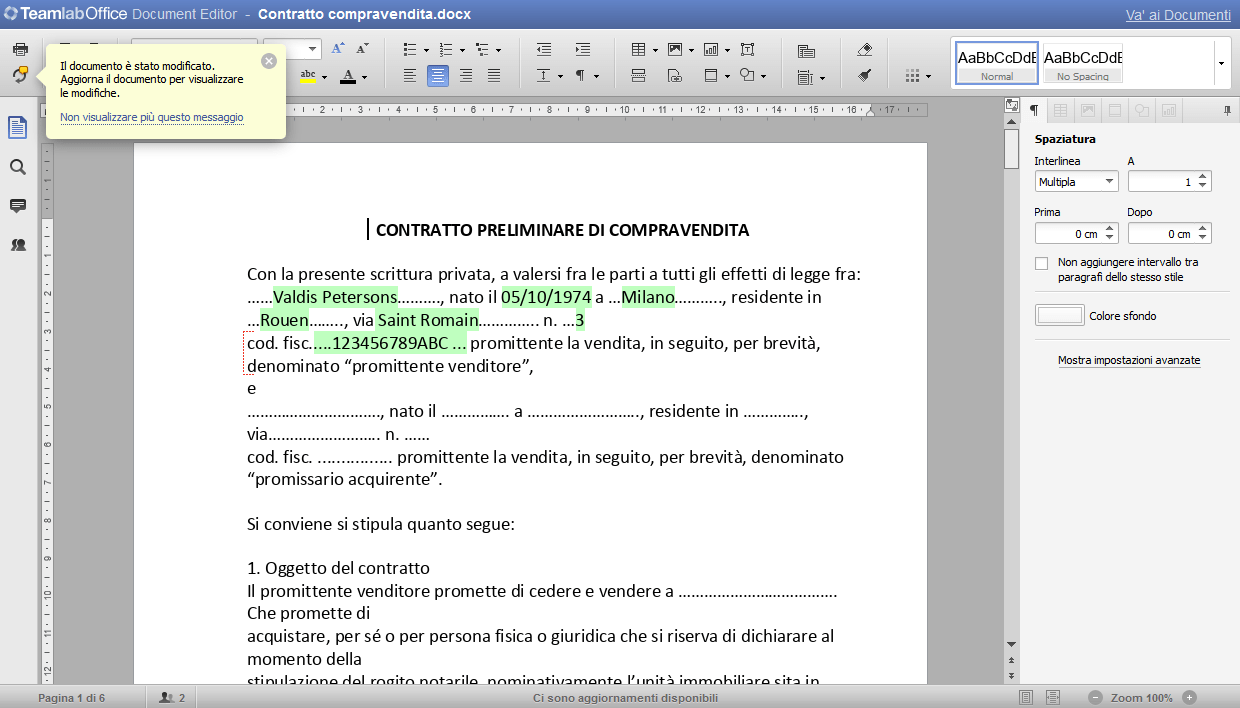
Task: Open the font size dropdown
Action: point(313,49)
